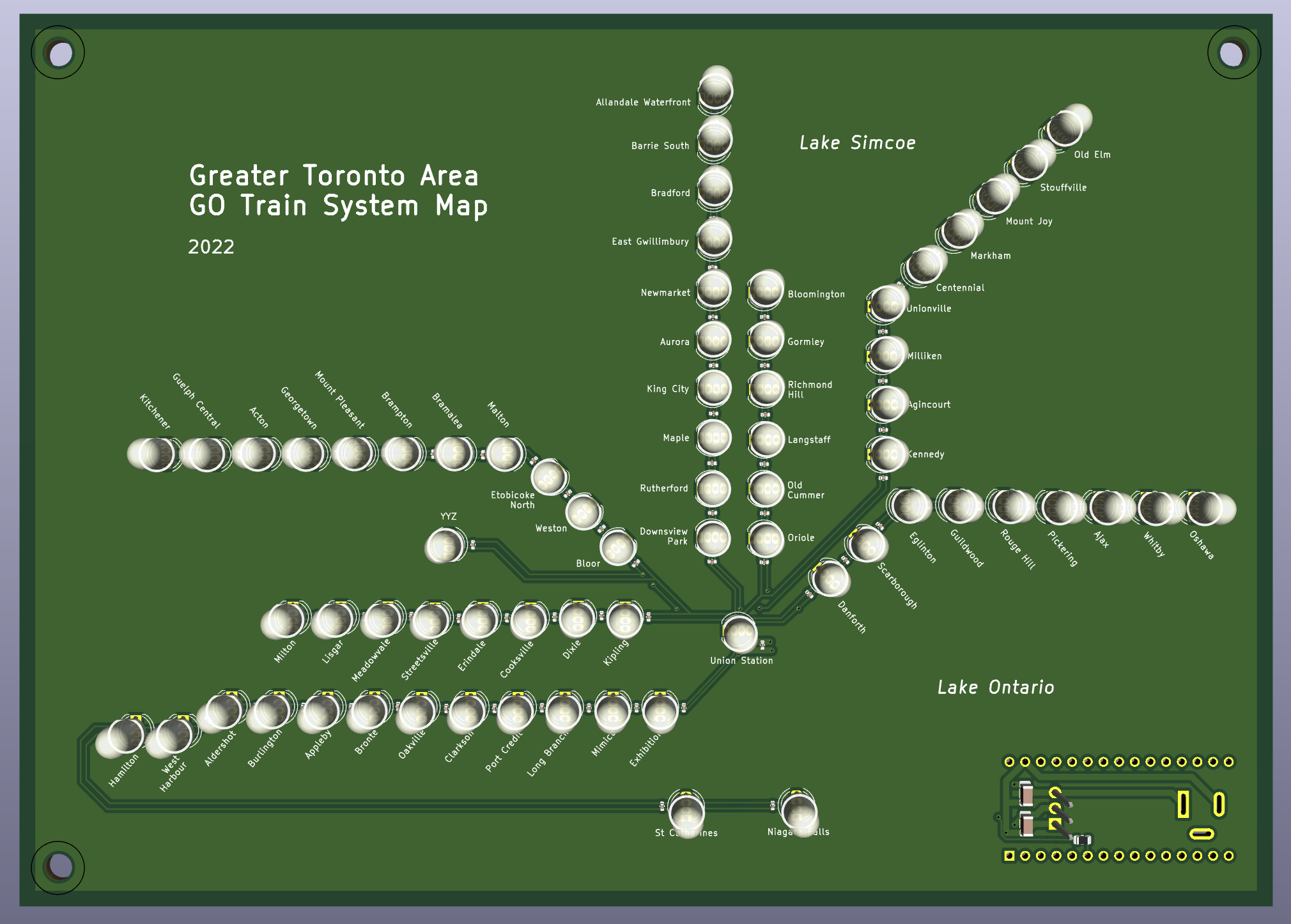Select the "Markham" station label
Image resolution: width=1291 pixels, height=924 pixels.
(x=991, y=256)
